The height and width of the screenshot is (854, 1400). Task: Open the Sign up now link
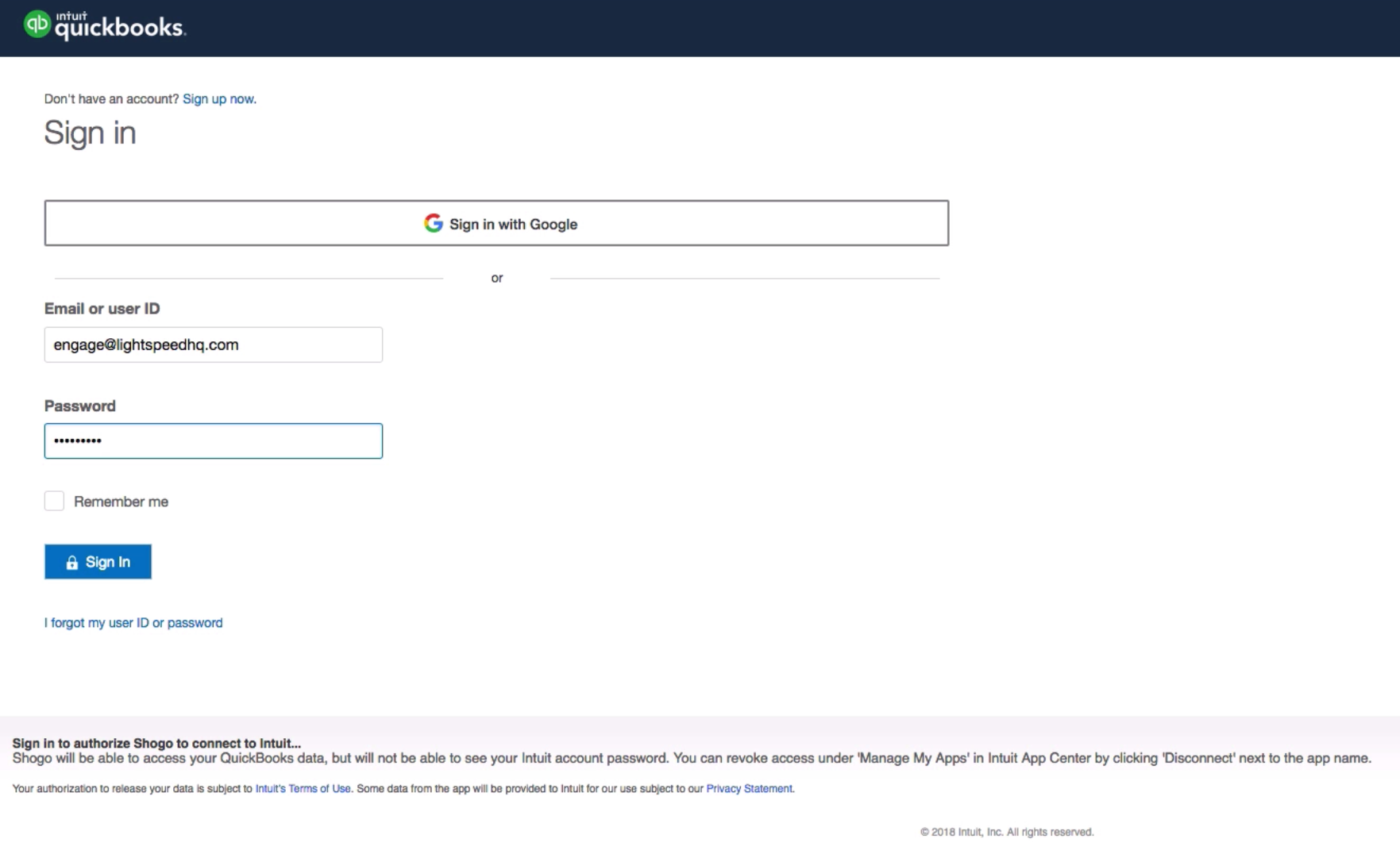(219, 98)
